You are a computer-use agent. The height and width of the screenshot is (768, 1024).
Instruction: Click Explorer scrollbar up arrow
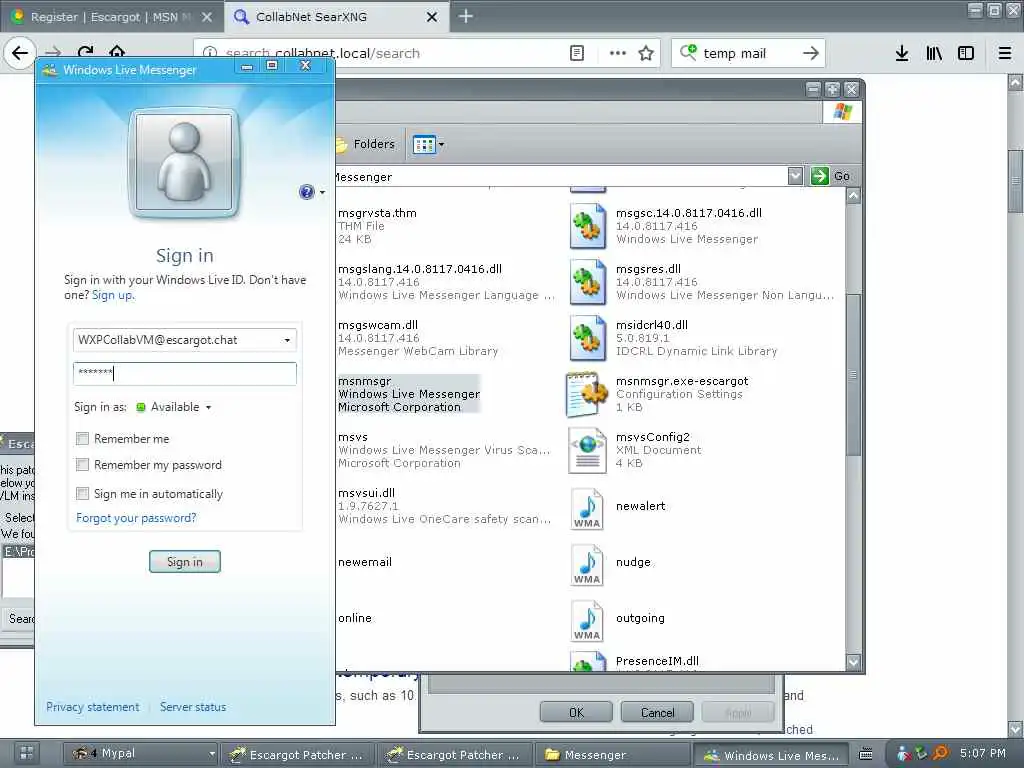[853, 195]
